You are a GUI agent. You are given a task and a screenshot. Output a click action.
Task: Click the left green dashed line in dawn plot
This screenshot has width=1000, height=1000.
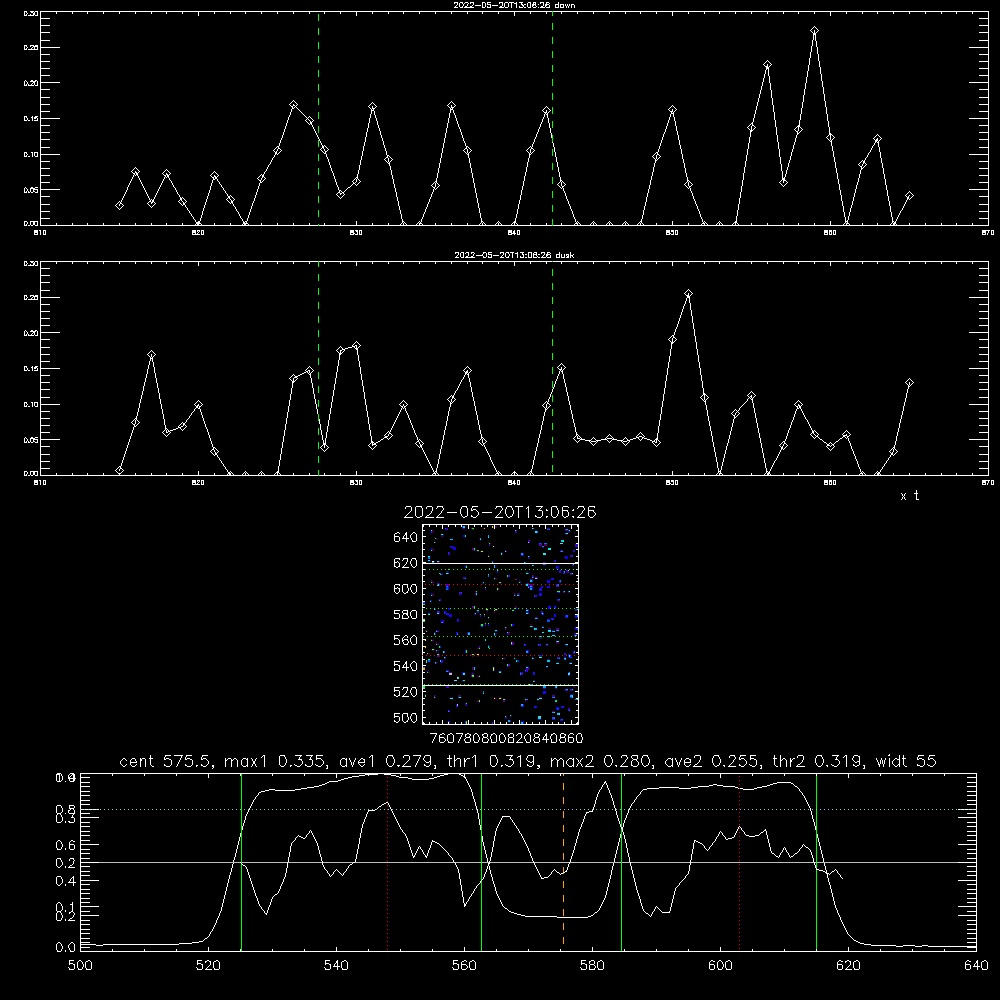pos(318,119)
